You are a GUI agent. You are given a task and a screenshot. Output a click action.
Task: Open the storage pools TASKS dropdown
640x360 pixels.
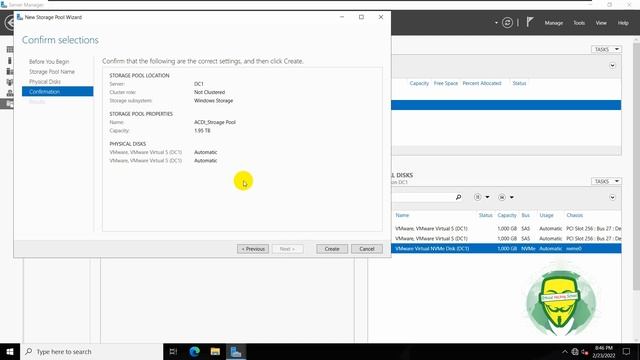[x=606, y=49]
